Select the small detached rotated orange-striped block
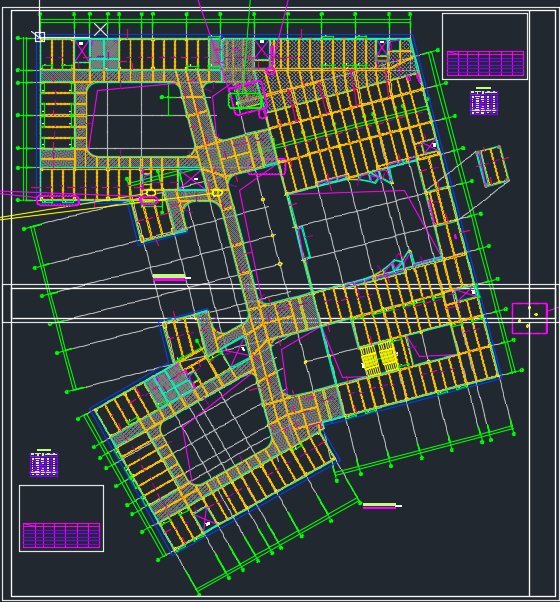 click(493, 166)
